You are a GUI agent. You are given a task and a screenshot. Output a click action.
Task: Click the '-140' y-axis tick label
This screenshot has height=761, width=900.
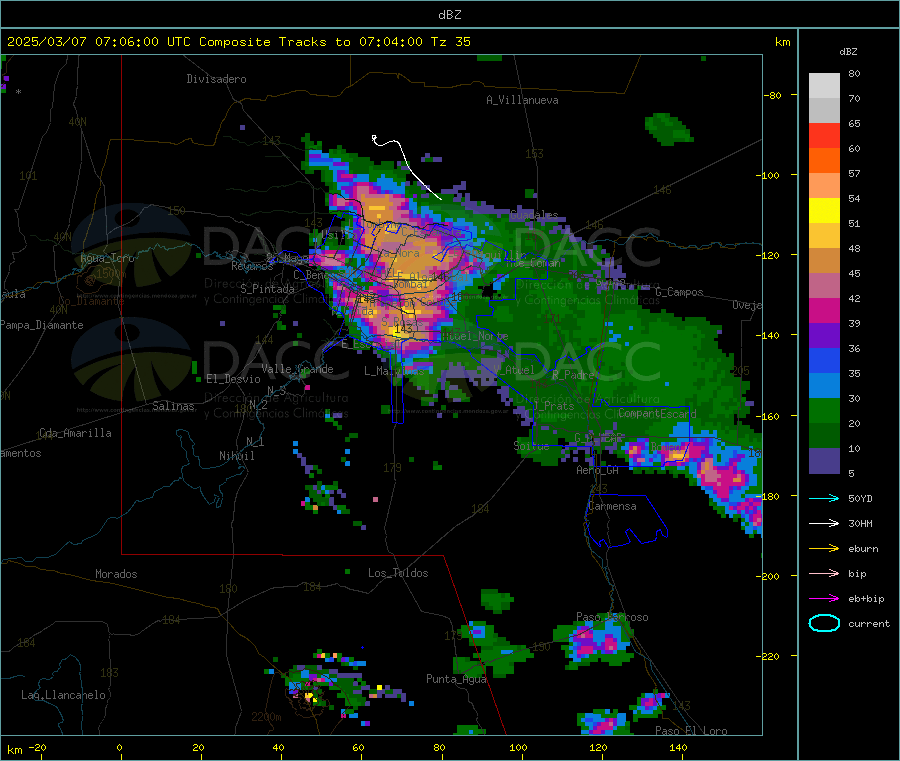(768, 335)
